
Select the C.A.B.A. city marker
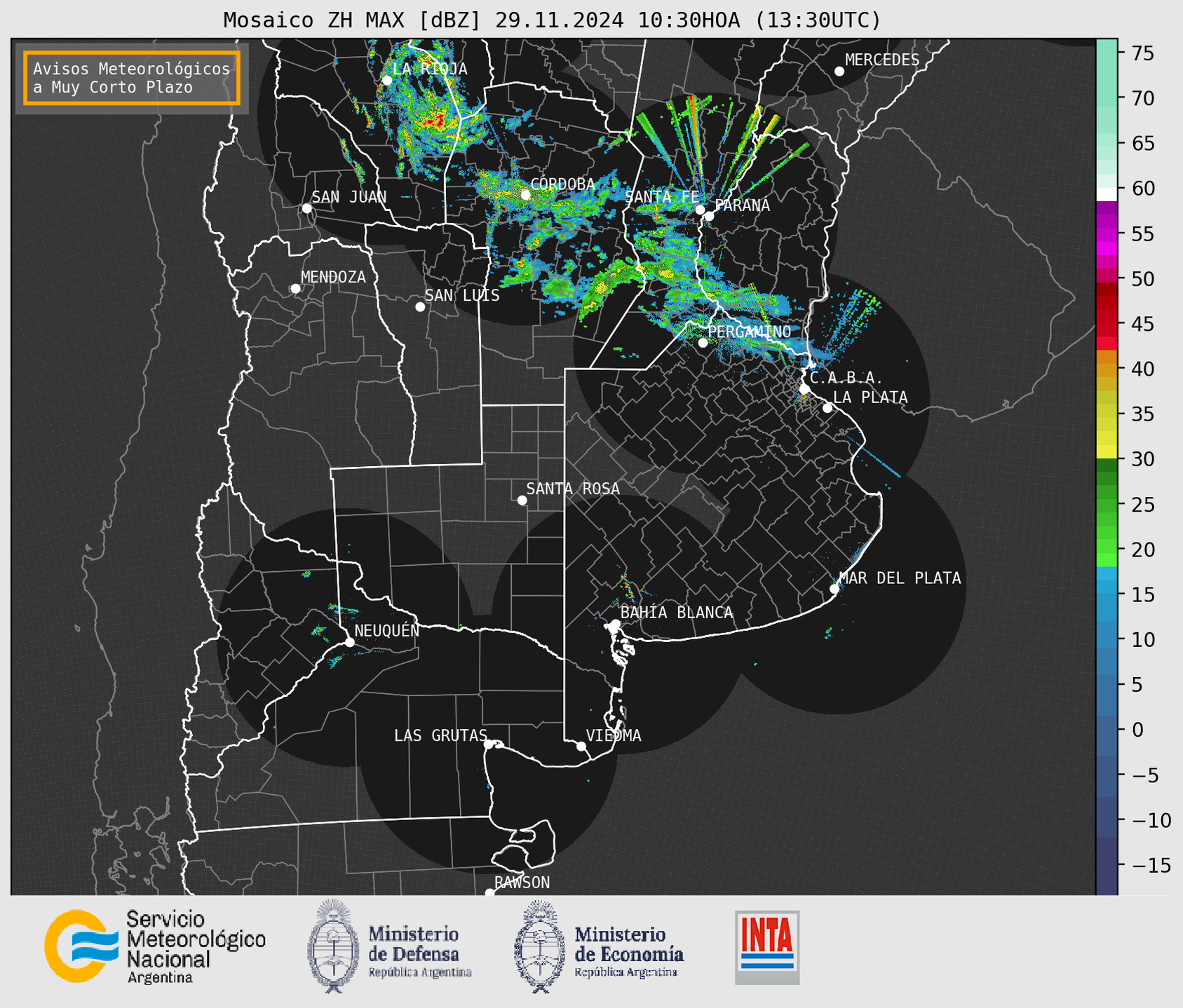coord(805,389)
